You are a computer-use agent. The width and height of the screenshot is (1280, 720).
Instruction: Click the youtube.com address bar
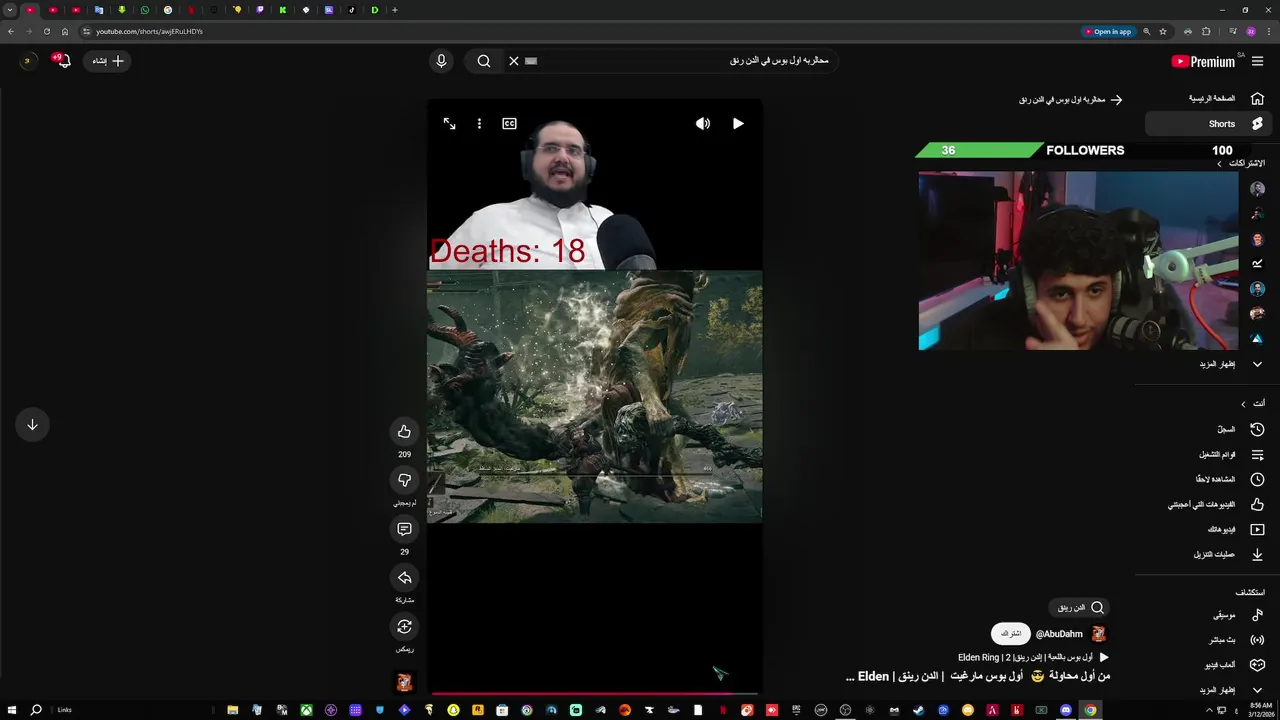point(580,31)
